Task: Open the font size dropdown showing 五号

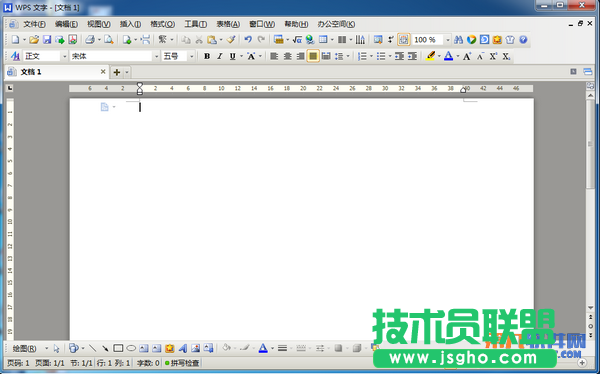Action: [191, 56]
